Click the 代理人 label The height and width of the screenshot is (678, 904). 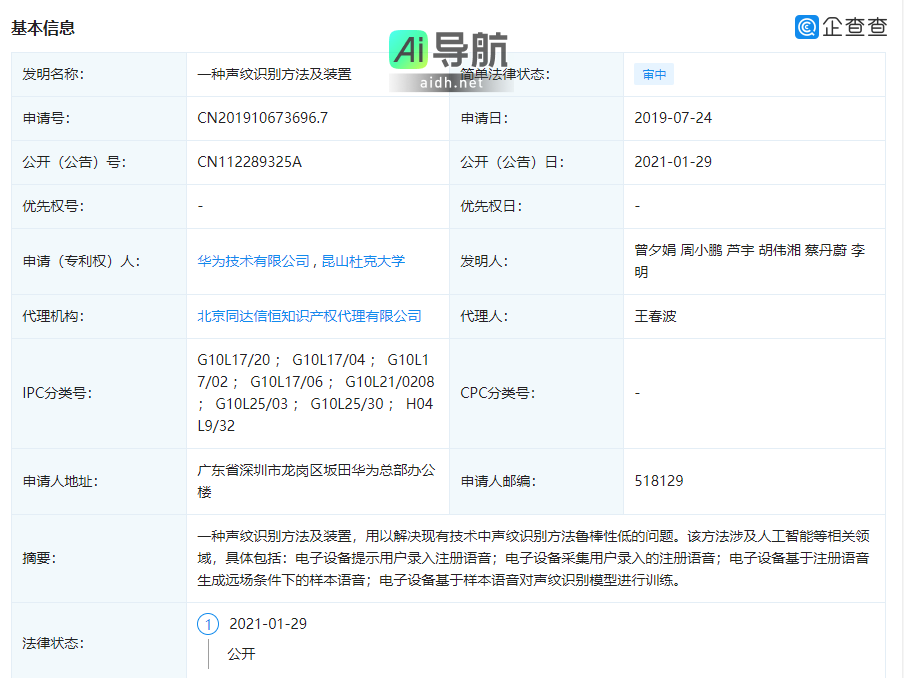[x=484, y=316]
